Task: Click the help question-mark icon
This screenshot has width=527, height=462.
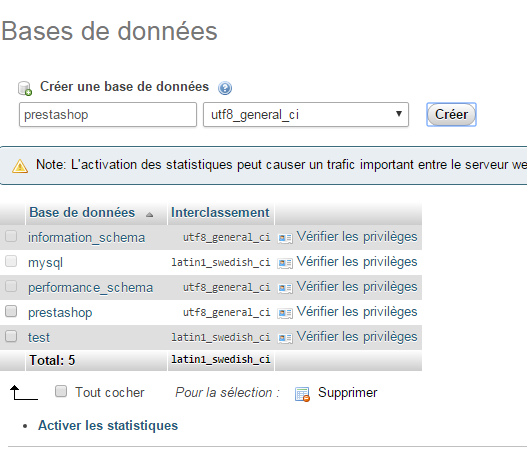Action: coord(225,88)
